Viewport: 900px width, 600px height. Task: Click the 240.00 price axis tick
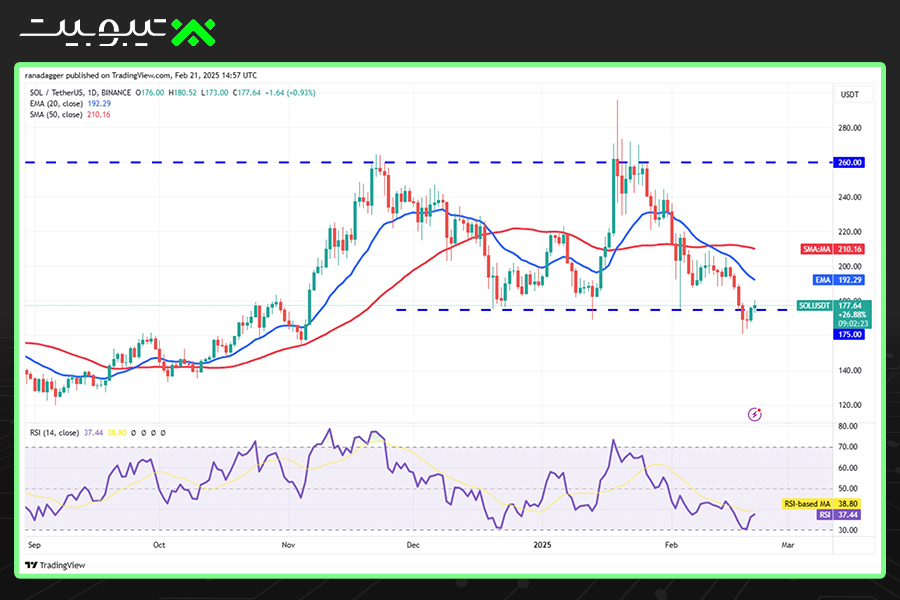tap(849, 197)
